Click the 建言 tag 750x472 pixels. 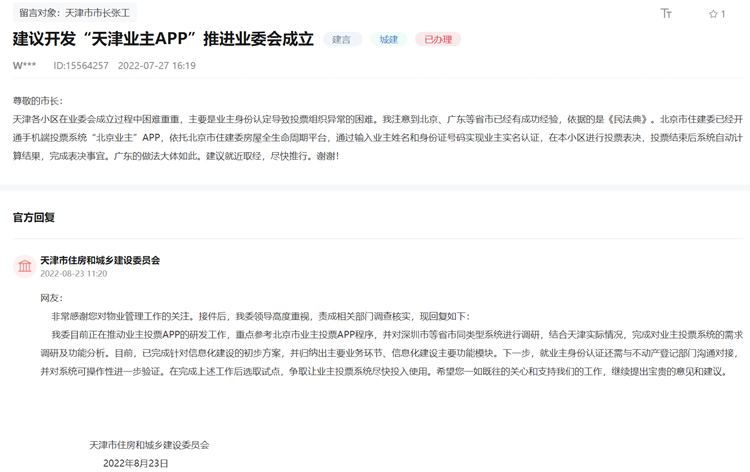(342, 39)
